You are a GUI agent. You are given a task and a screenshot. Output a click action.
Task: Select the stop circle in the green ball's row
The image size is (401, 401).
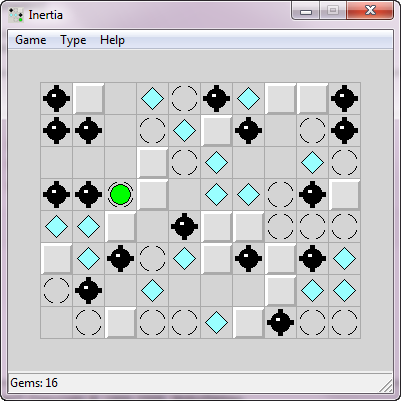point(280,194)
